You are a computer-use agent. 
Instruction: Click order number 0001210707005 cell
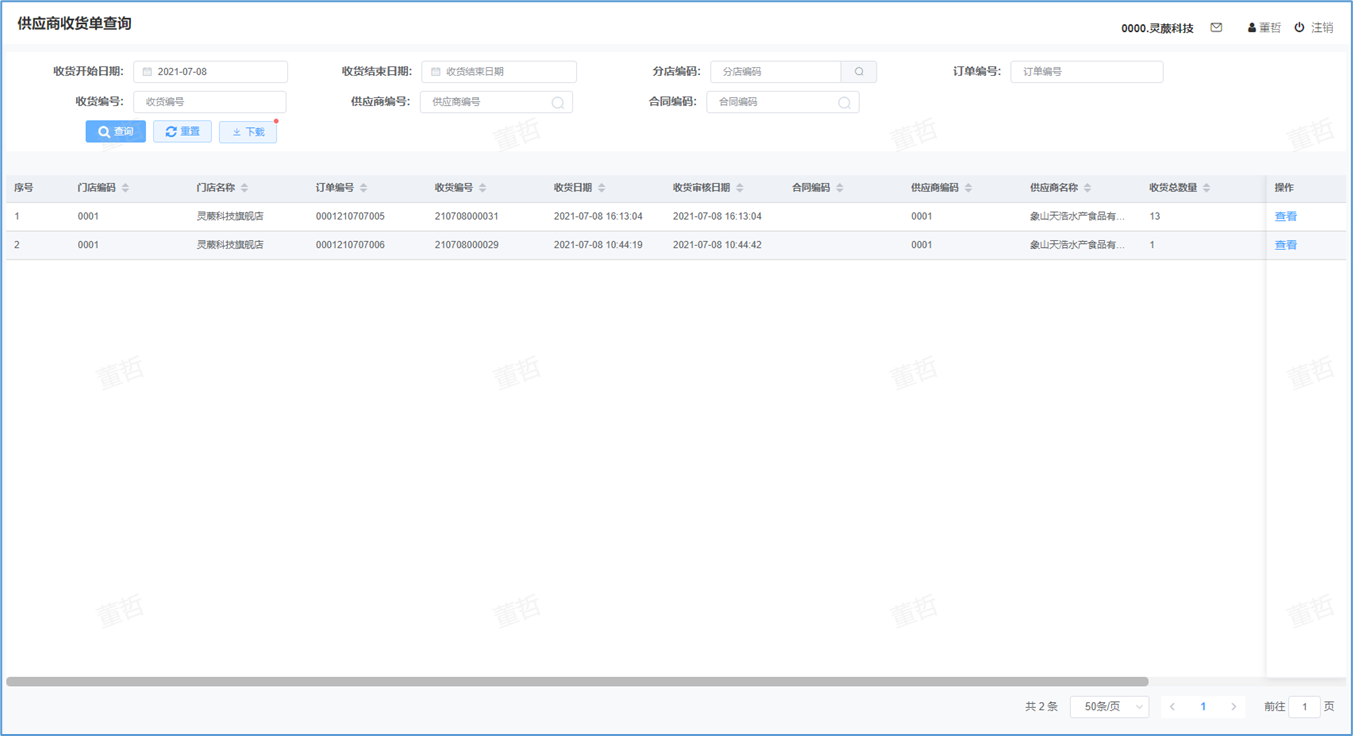click(350, 217)
